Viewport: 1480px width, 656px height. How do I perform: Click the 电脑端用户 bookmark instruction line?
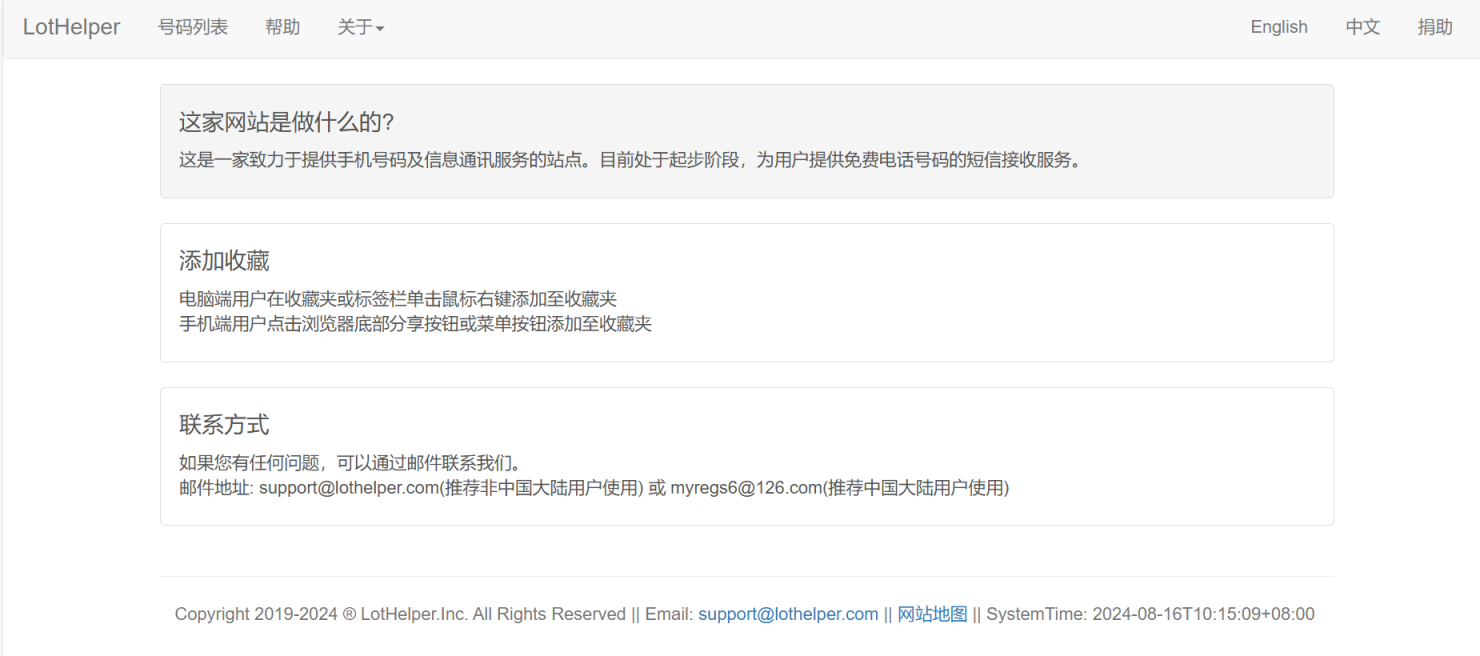[x=398, y=299]
